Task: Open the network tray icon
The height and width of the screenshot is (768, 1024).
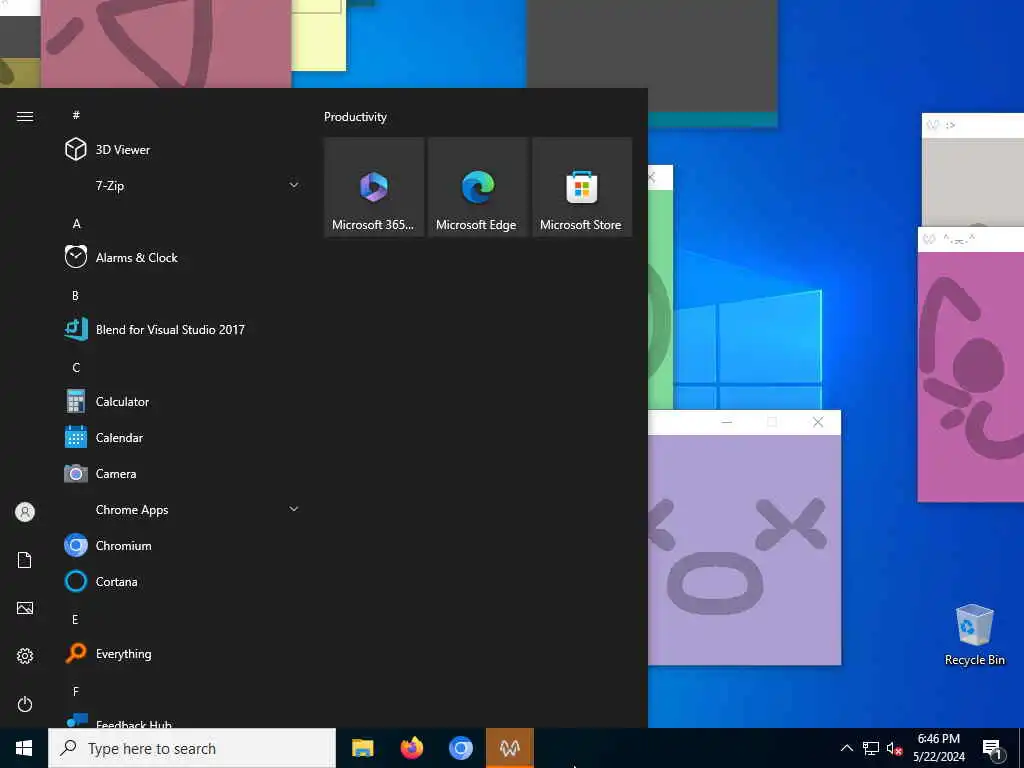Action: pyautogui.click(x=871, y=748)
